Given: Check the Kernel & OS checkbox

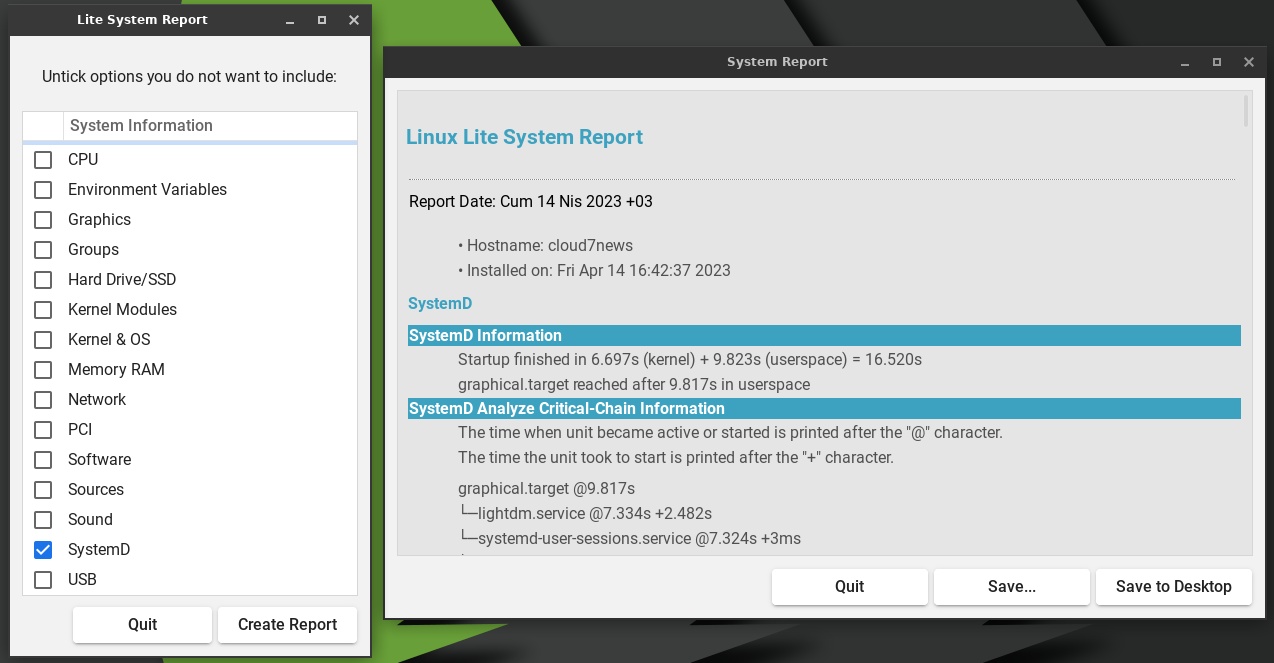Looking at the screenshot, I should pos(43,340).
